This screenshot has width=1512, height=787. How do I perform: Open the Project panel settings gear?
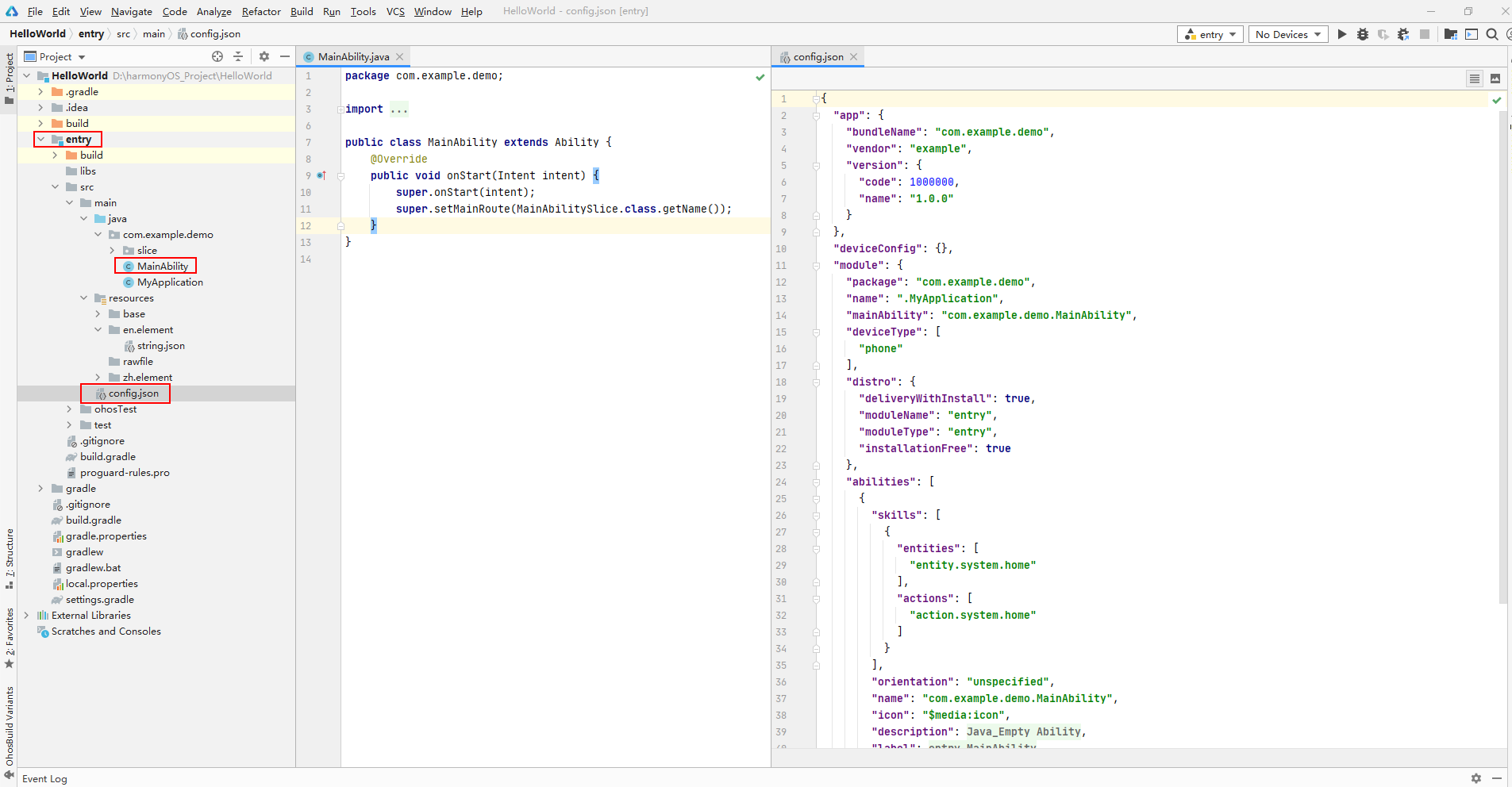[x=264, y=56]
